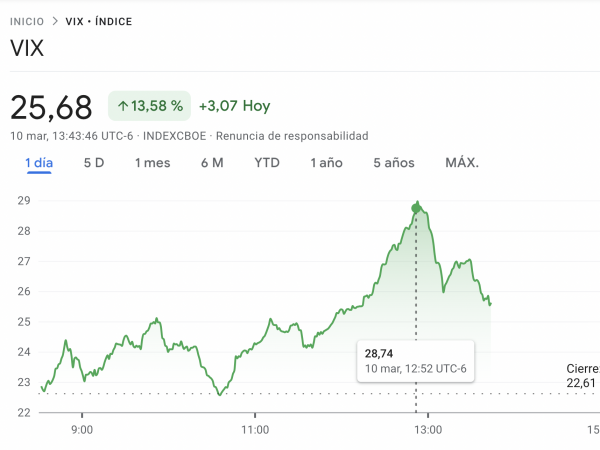
Task: Click timestamp 10 mar, 13:43:46 UTC-6
Action: [x=72, y=136]
